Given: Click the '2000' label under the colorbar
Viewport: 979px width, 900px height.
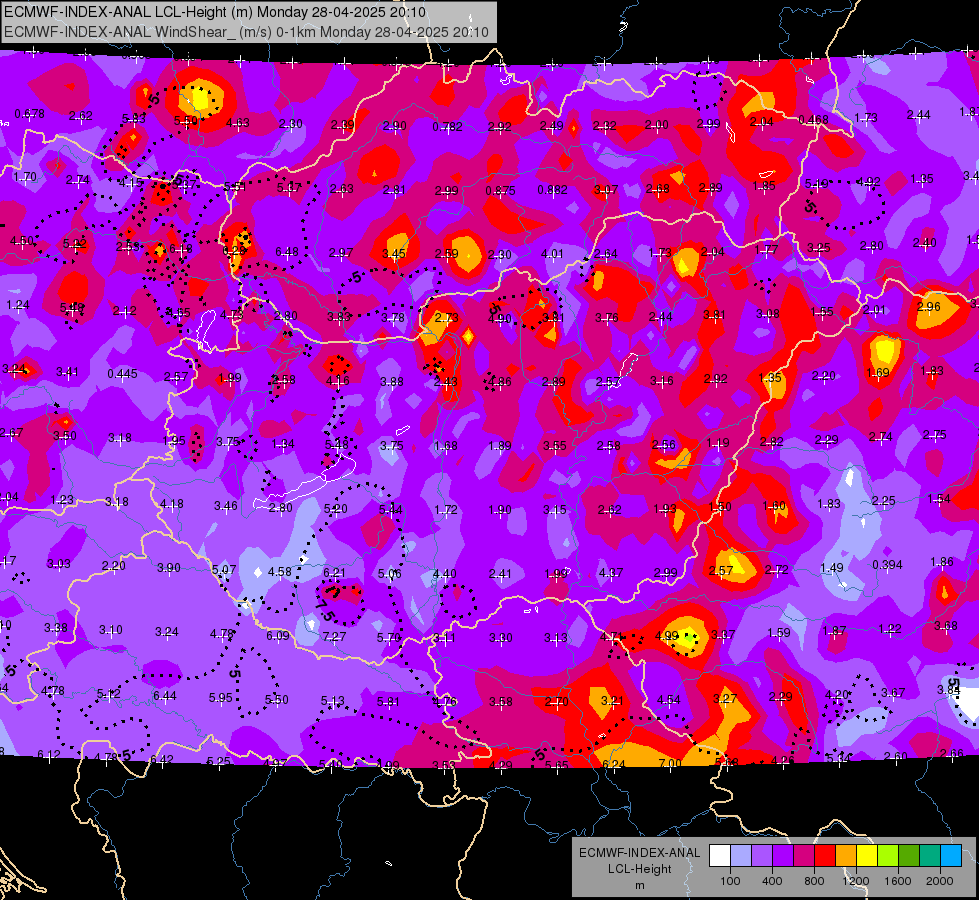Looking at the screenshot, I should pyautogui.click(x=940, y=881).
